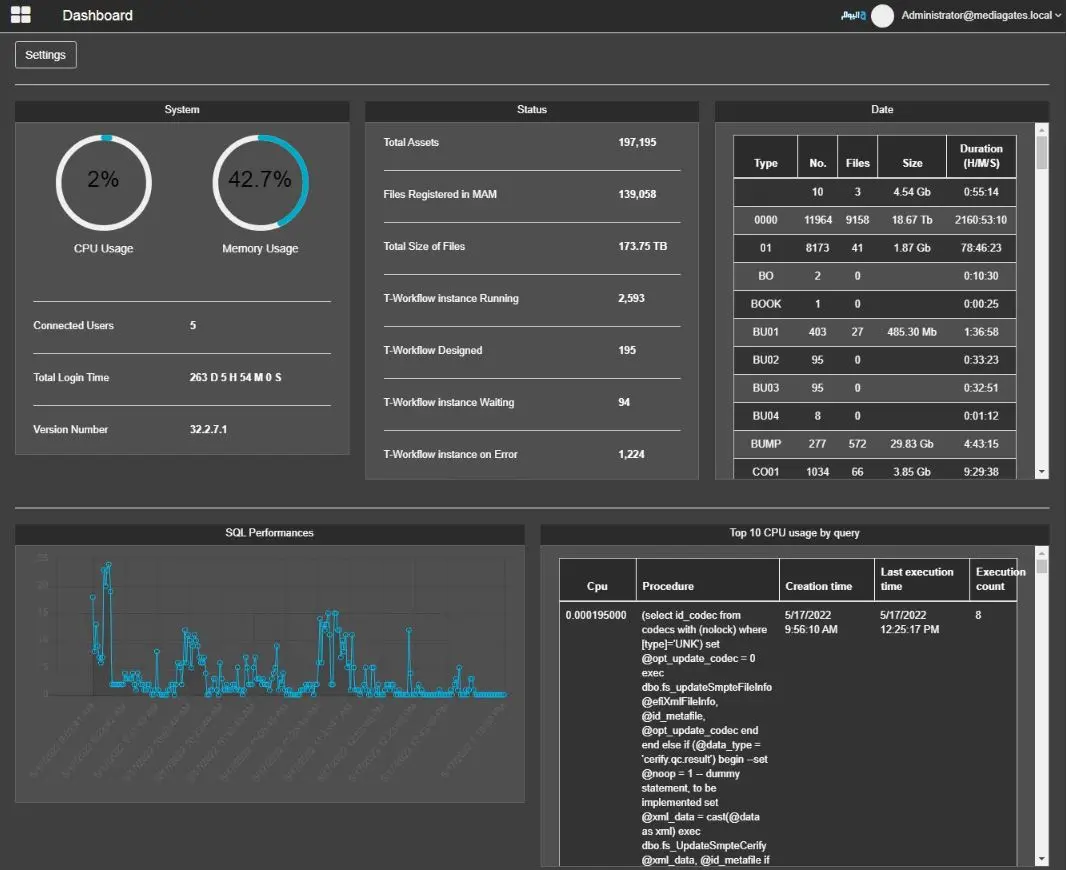Image resolution: width=1066 pixels, height=870 pixels.
Task: Expand the Administrator@mediagates.local account dropdown
Action: [981, 15]
